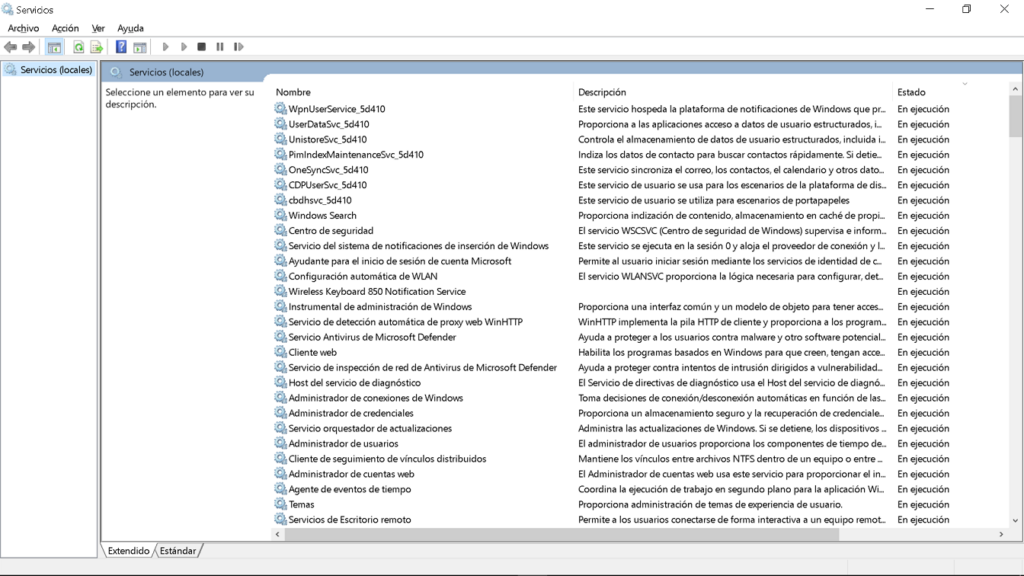
Task: Select Cliente de seguimiento de vínculos distribuidos
Action: tap(387, 459)
